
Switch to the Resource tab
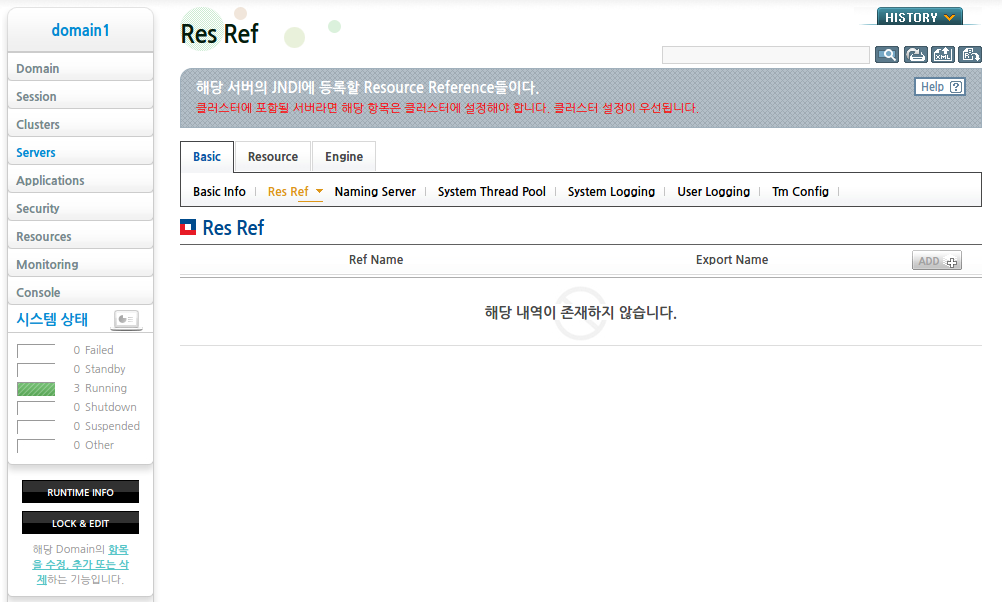(x=273, y=157)
